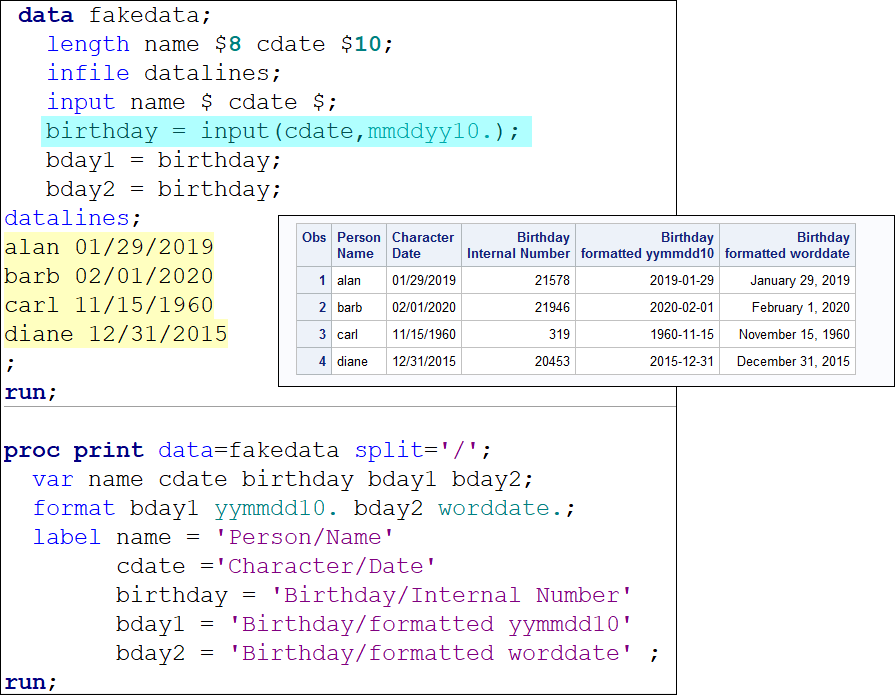Click the 'var name cdate birthday' statement

point(283,479)
